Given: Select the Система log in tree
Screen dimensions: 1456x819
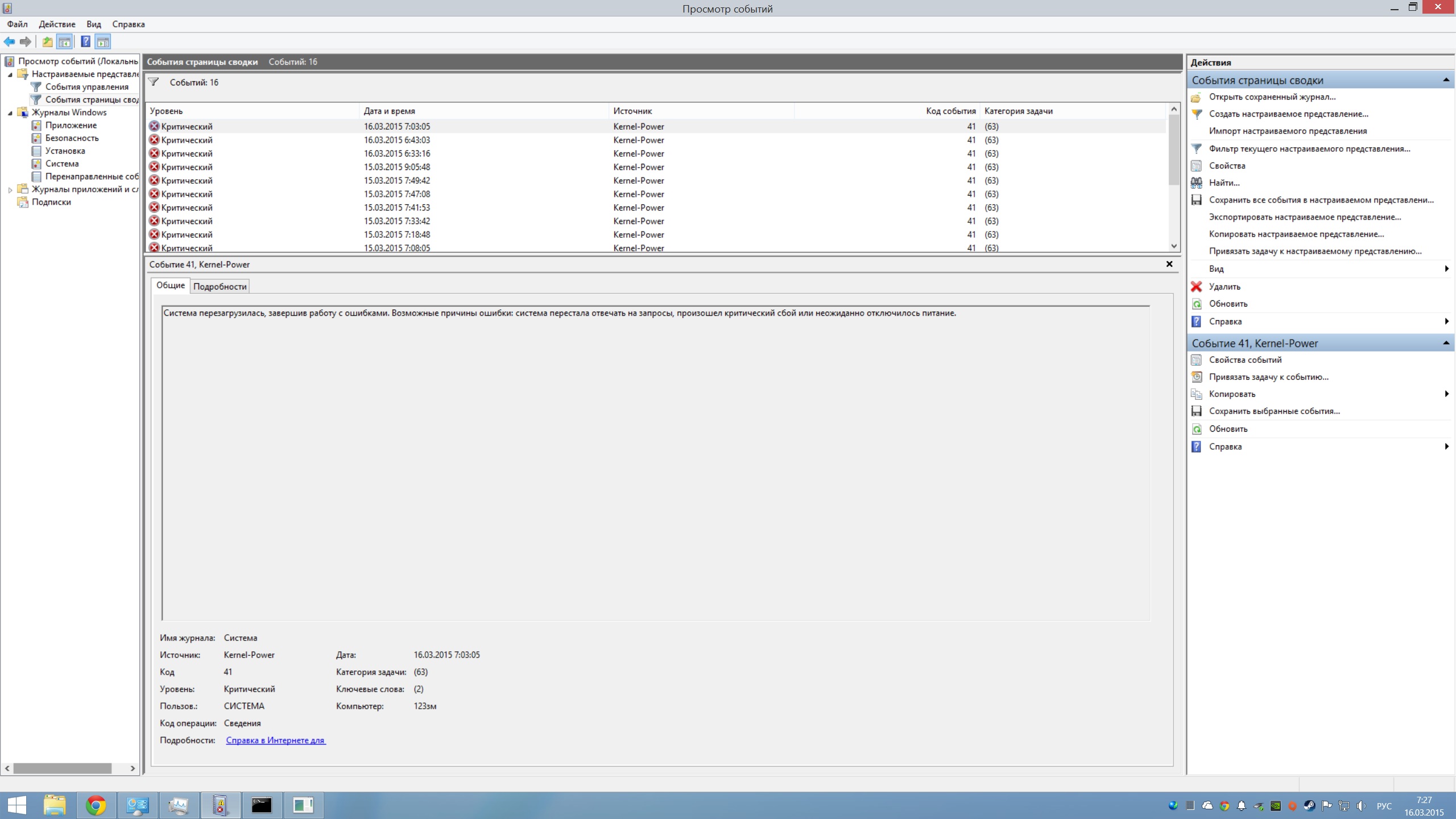Looking at the screenshot, I should [62, 164].
